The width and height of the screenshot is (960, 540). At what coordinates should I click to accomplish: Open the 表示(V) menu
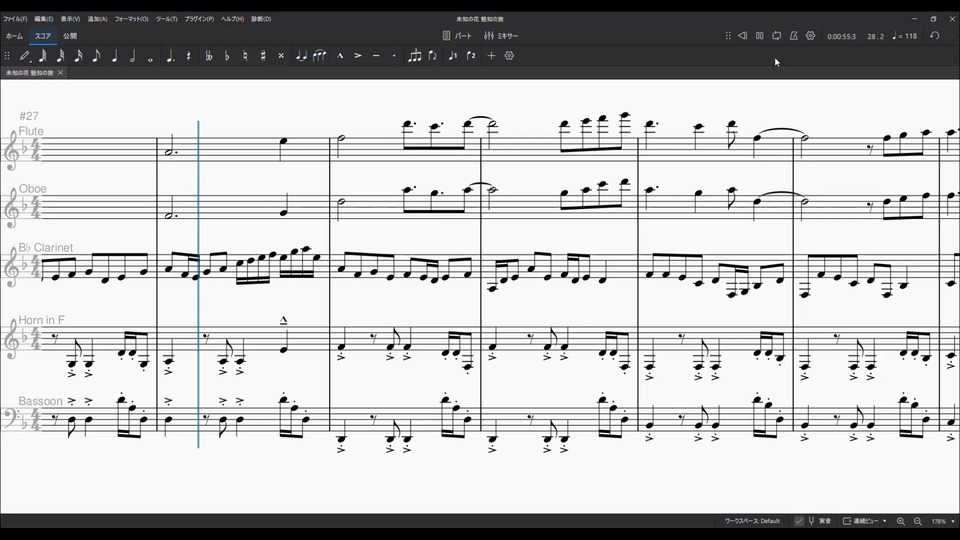pos(70,19)
